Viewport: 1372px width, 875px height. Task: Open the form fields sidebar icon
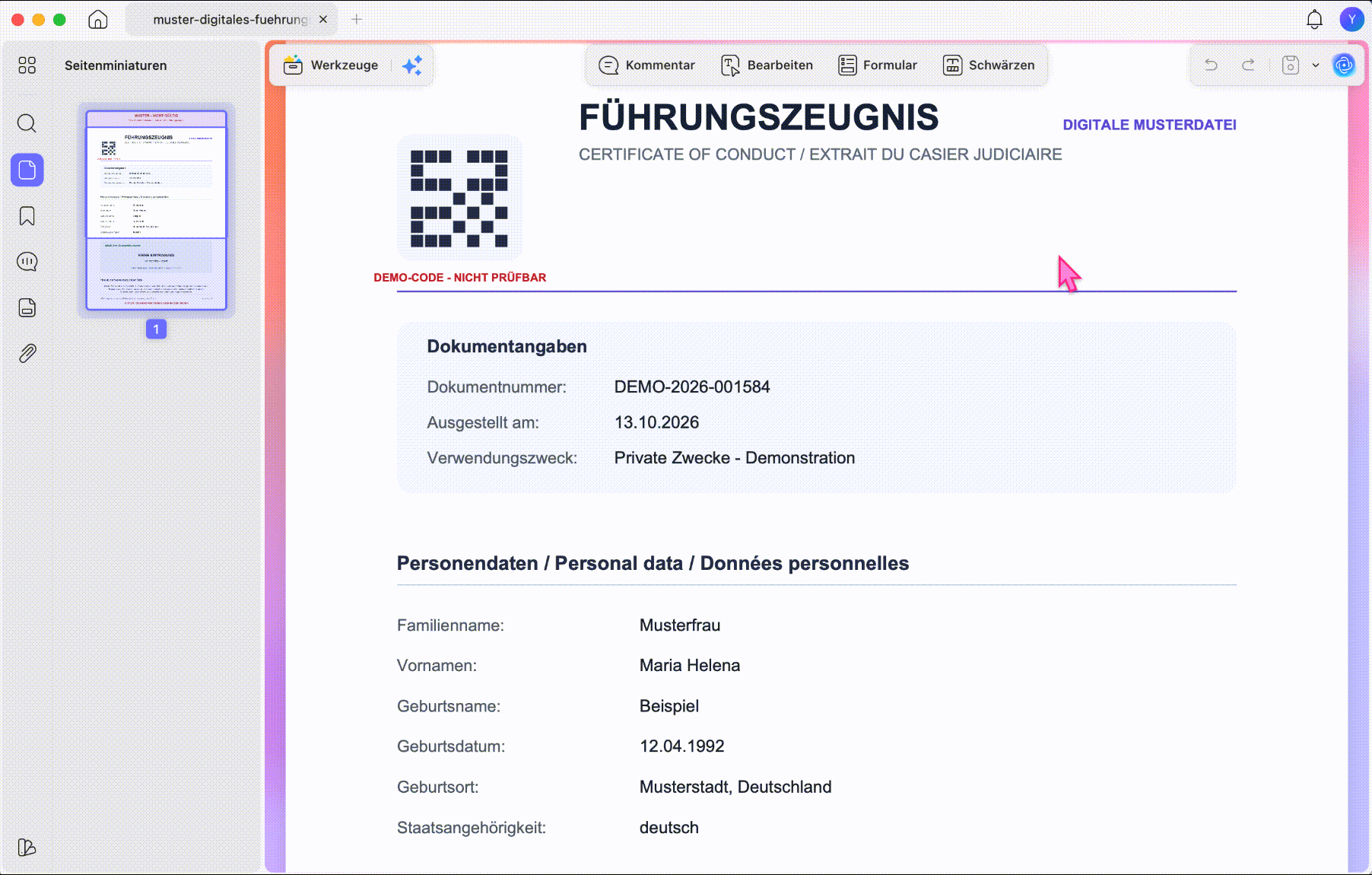tap(27, 307)
